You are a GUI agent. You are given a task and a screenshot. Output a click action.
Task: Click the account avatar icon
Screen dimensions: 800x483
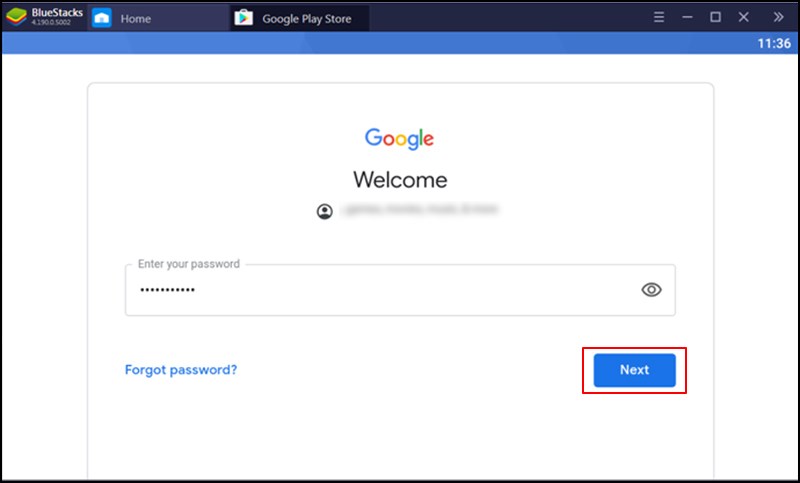(325, 212)
